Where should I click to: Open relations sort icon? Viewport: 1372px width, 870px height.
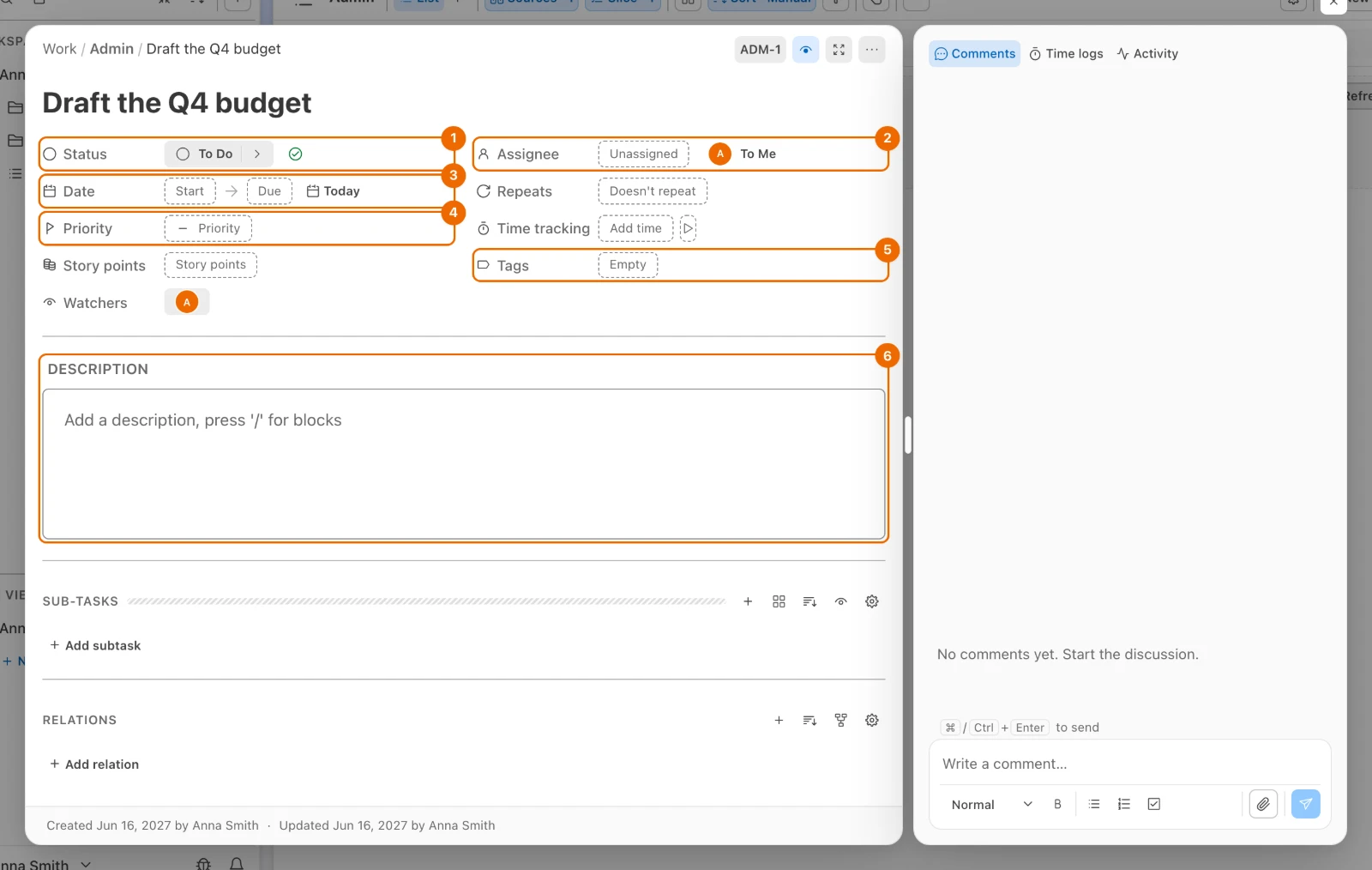coord(809,721)
